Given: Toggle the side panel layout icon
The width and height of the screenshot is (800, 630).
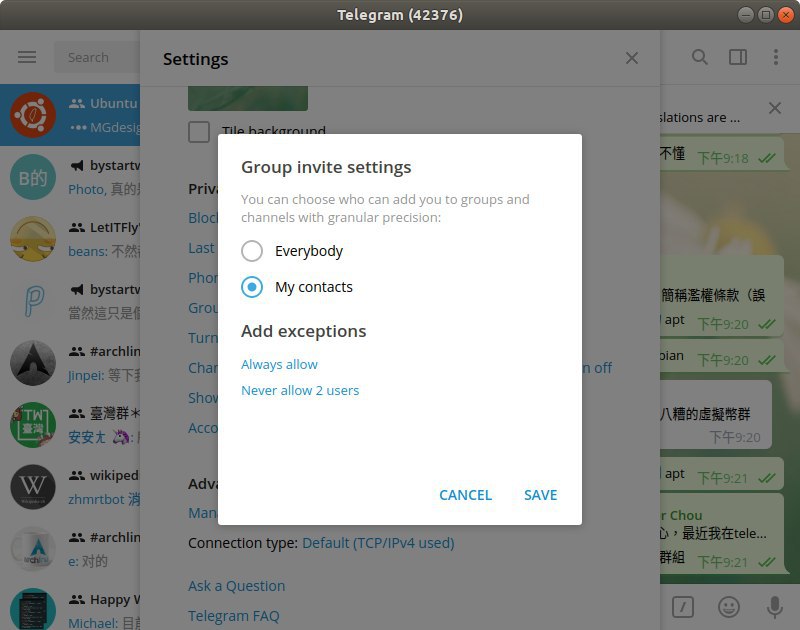Looking at the screenshot, I should [738, 57].
